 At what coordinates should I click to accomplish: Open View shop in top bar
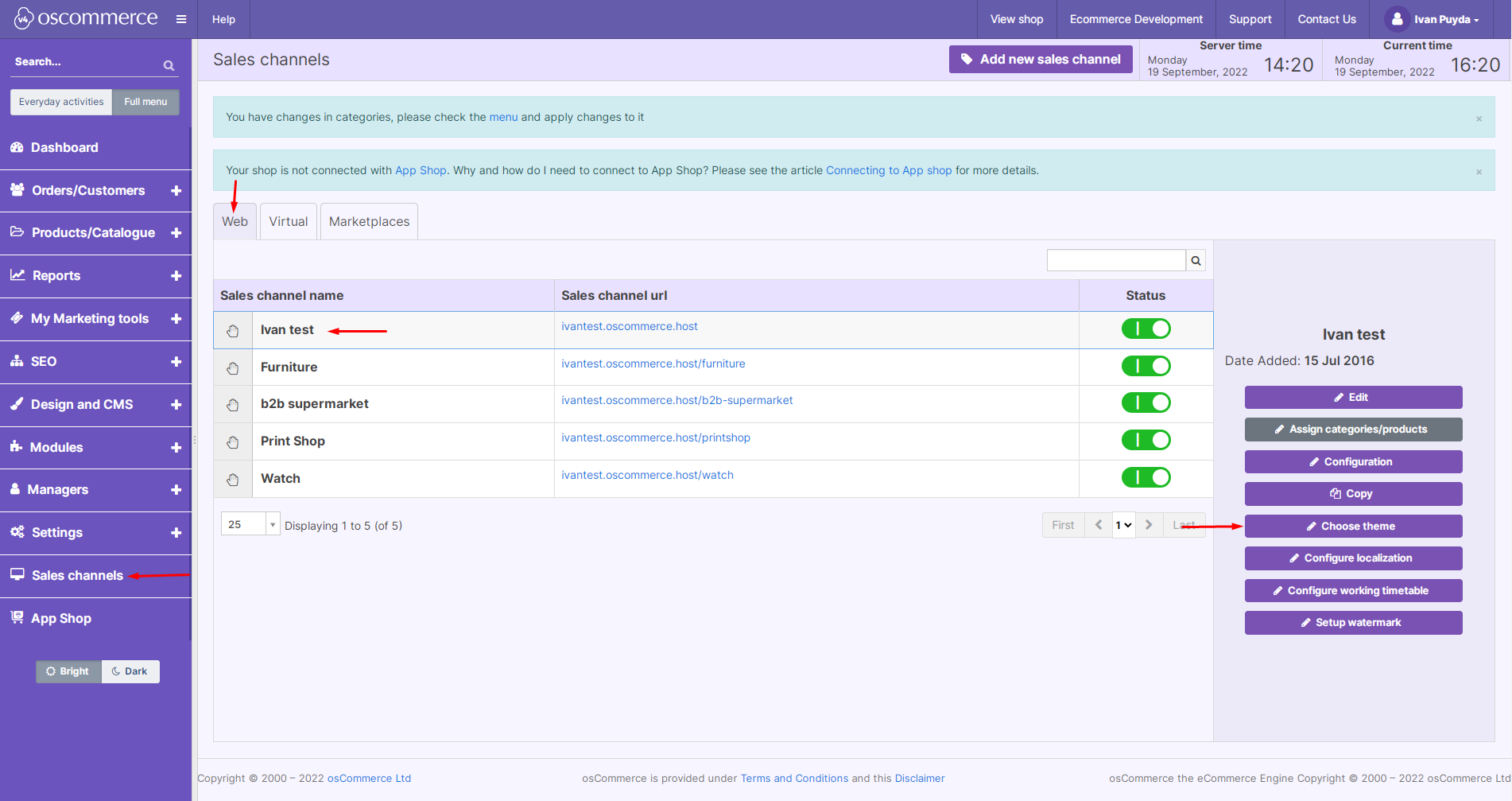click(1017, 19)
